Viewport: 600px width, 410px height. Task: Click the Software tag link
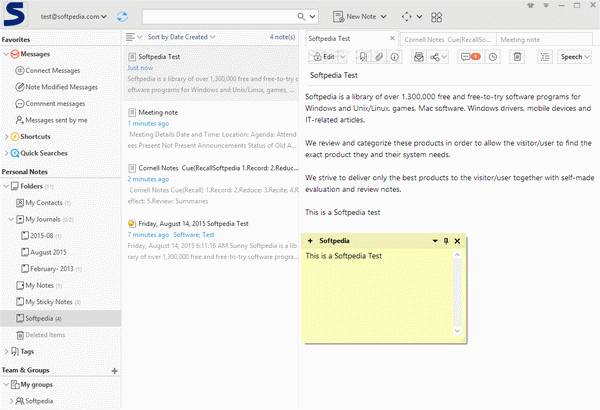point(186,235)
